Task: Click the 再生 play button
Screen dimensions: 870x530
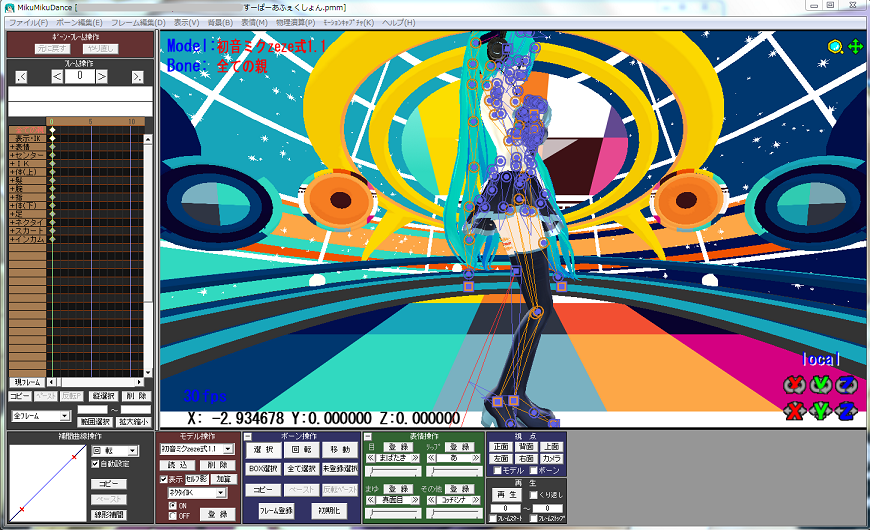Action: tap(507, 494)
